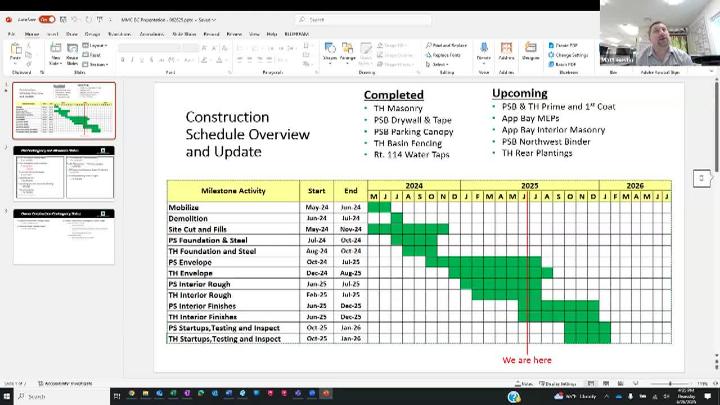
Task: Open the Select dropdown in Editing group
Action: point(437,64)
